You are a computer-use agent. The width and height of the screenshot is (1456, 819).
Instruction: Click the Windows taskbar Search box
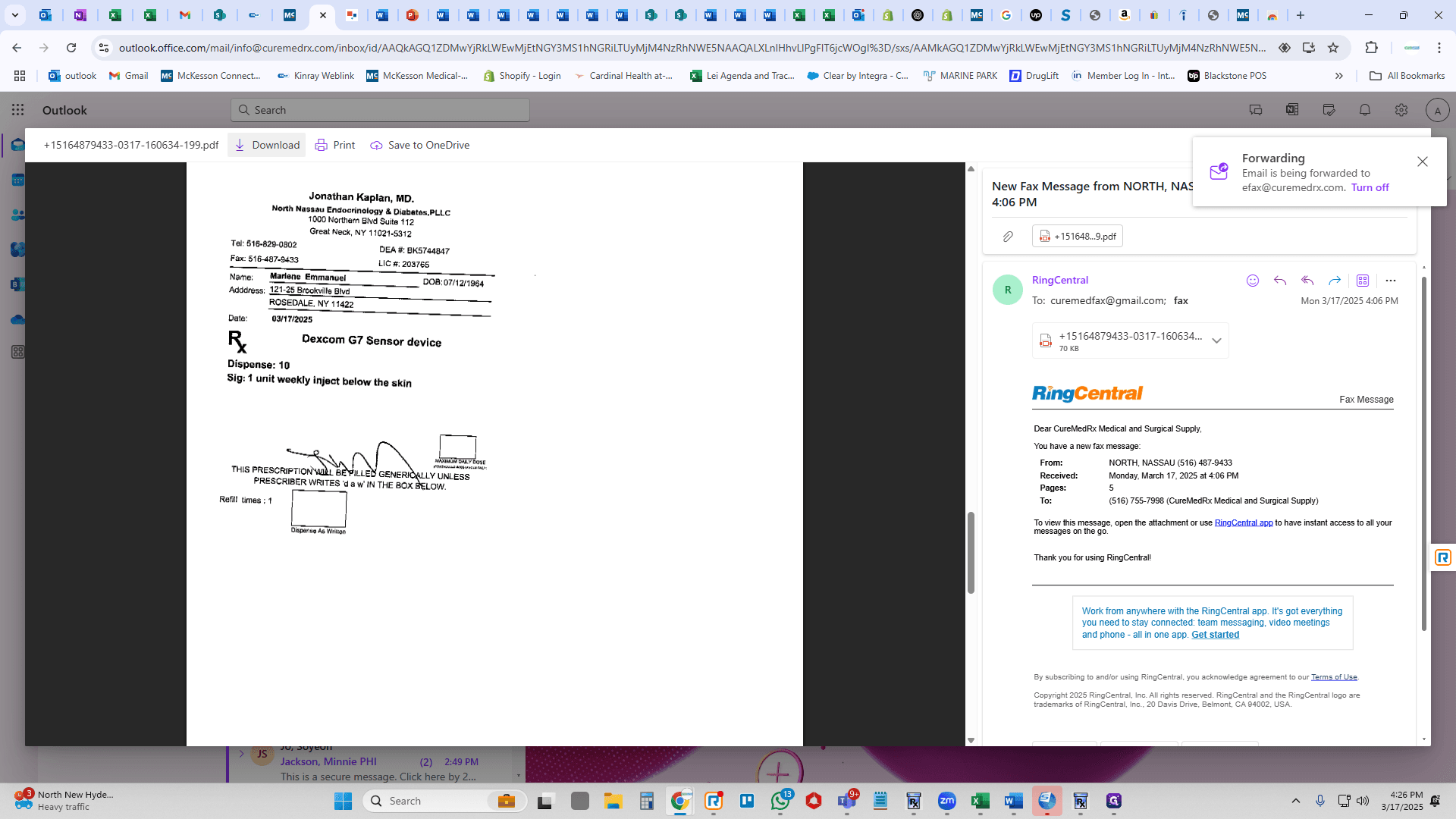445,801
